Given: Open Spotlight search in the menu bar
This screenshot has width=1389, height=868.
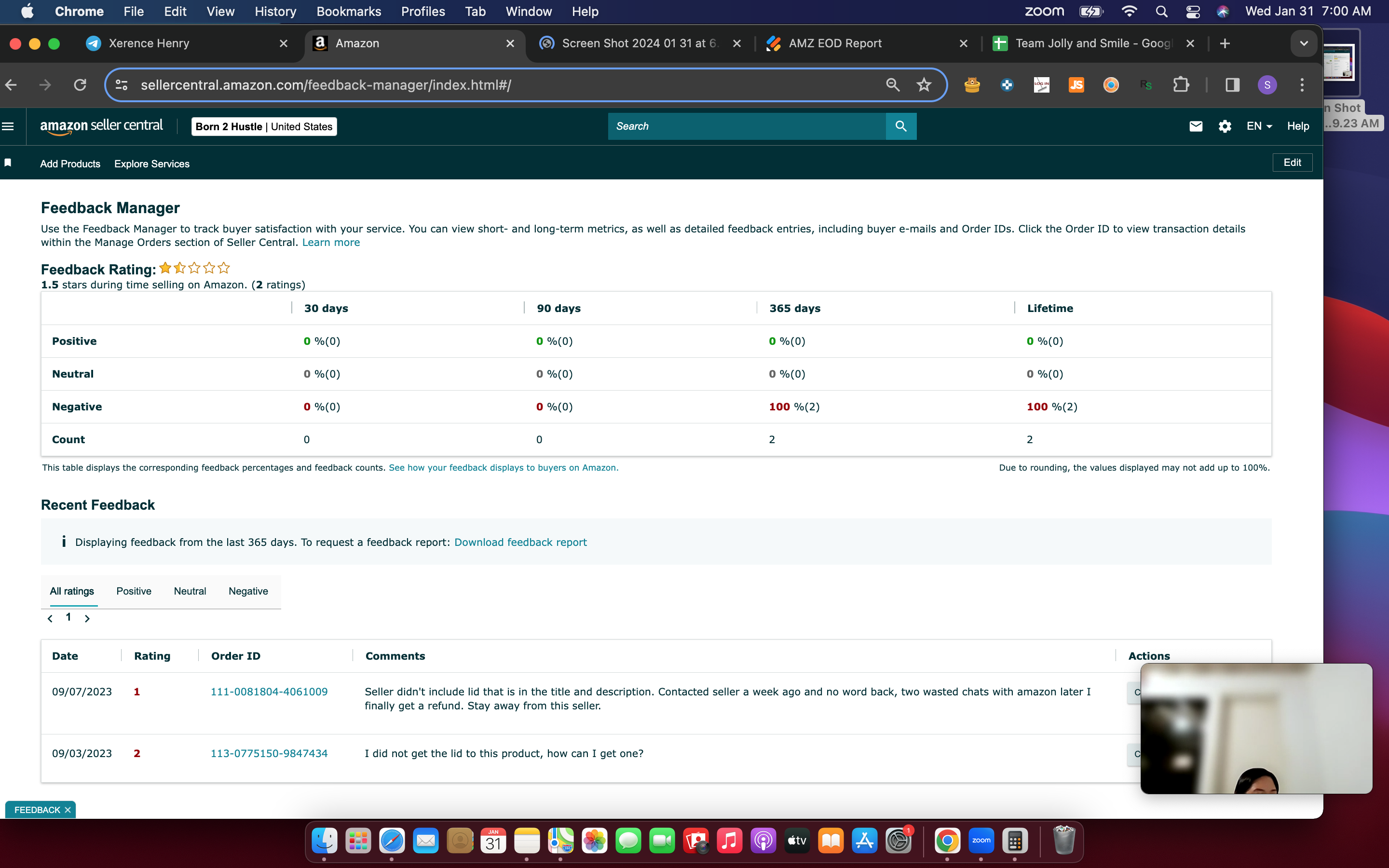Looking at the screenshot, I should coord(1161,12).
